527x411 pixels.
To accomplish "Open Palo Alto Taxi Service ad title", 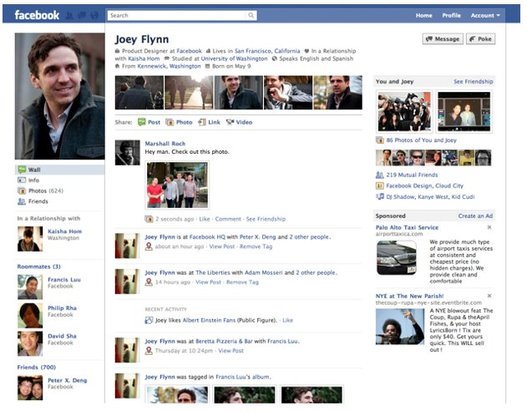I will coord(407,228).
